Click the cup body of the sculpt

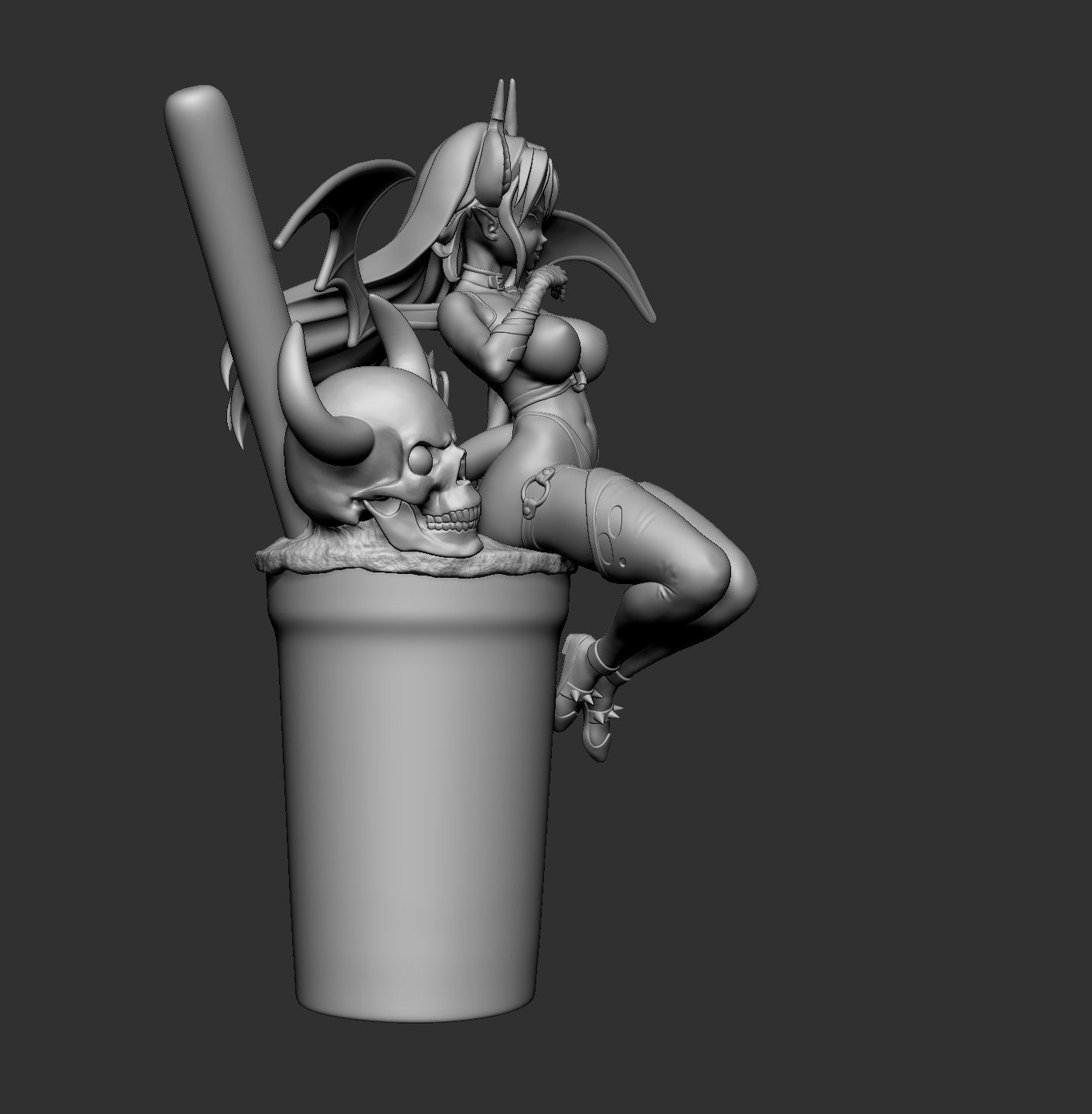(x=417, y=796)
